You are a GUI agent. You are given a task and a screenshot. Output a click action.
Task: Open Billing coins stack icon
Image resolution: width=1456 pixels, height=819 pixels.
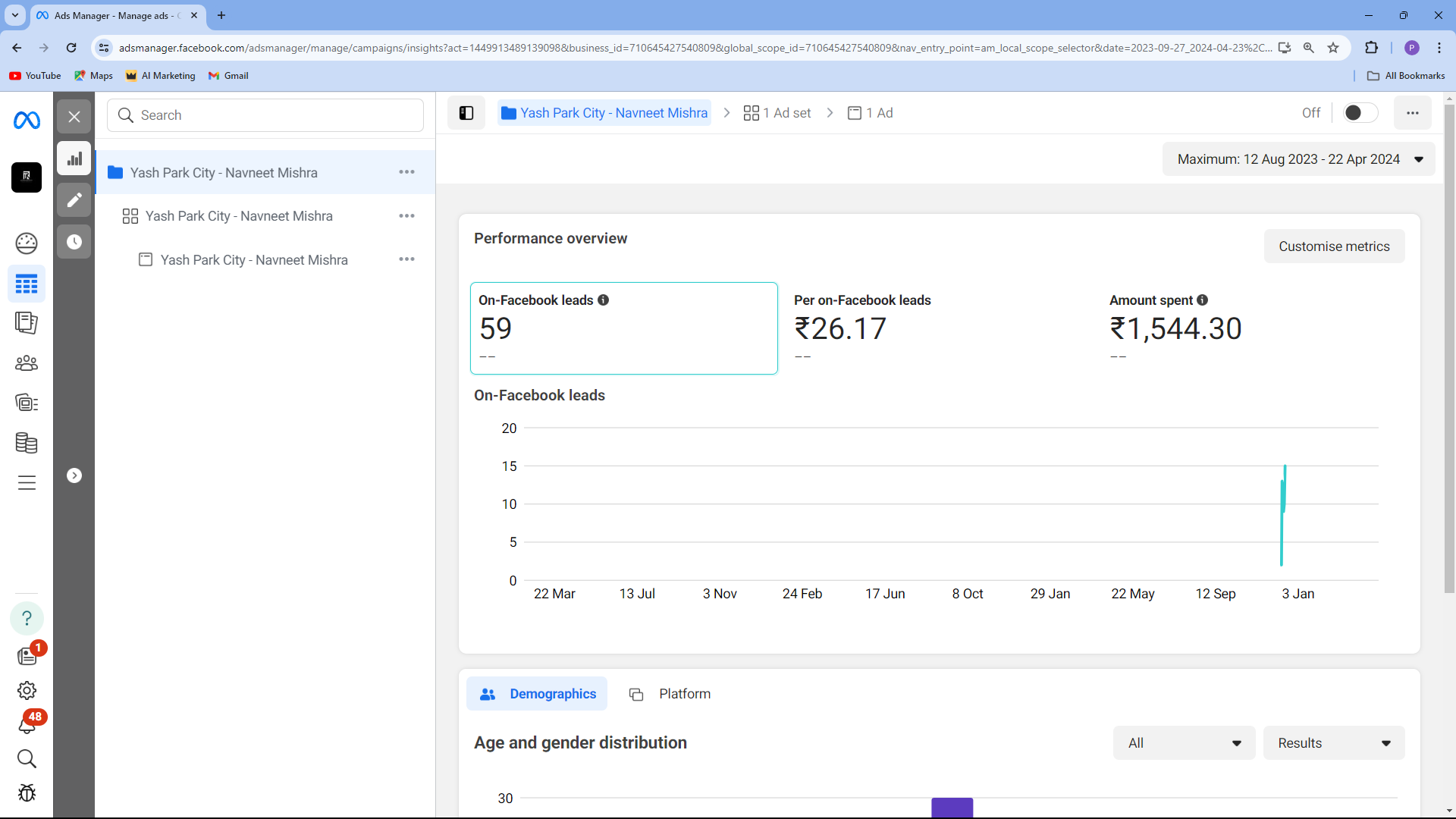point(27,443)
